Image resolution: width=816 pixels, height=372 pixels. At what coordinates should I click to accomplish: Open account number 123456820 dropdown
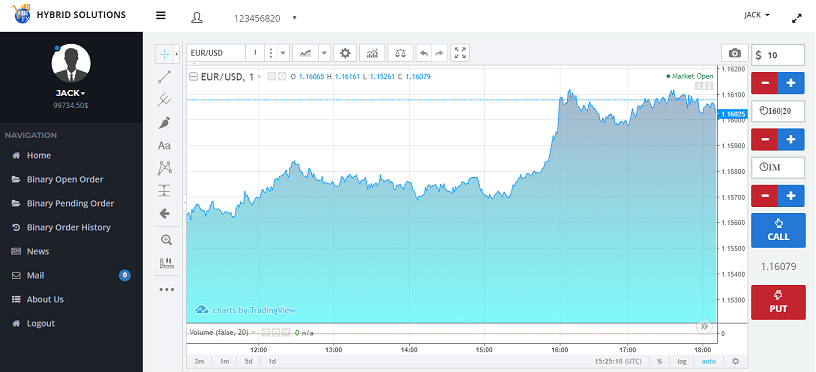[x=264, y=18]
